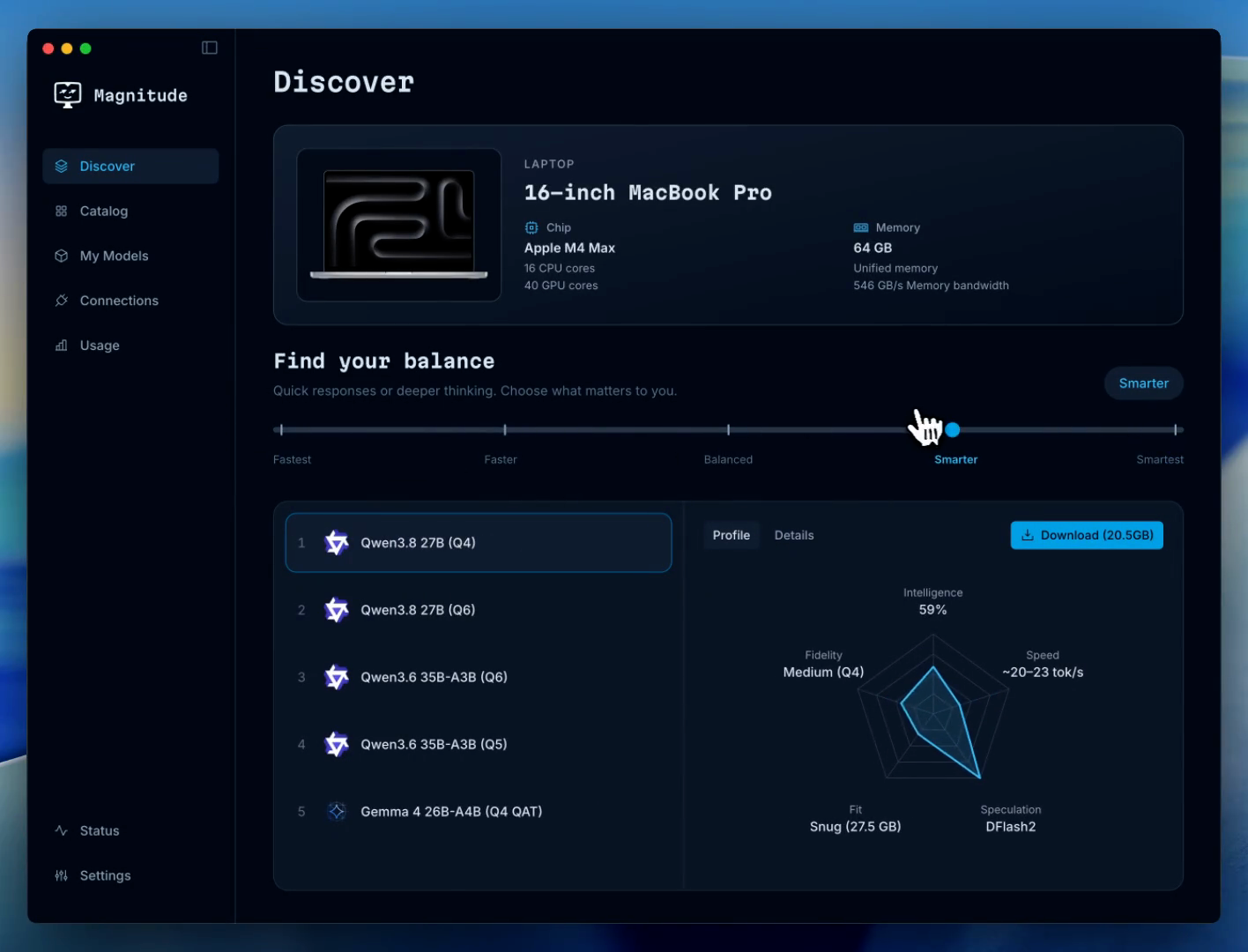
Task: Go to the Connections page
Action: (130, 301)
